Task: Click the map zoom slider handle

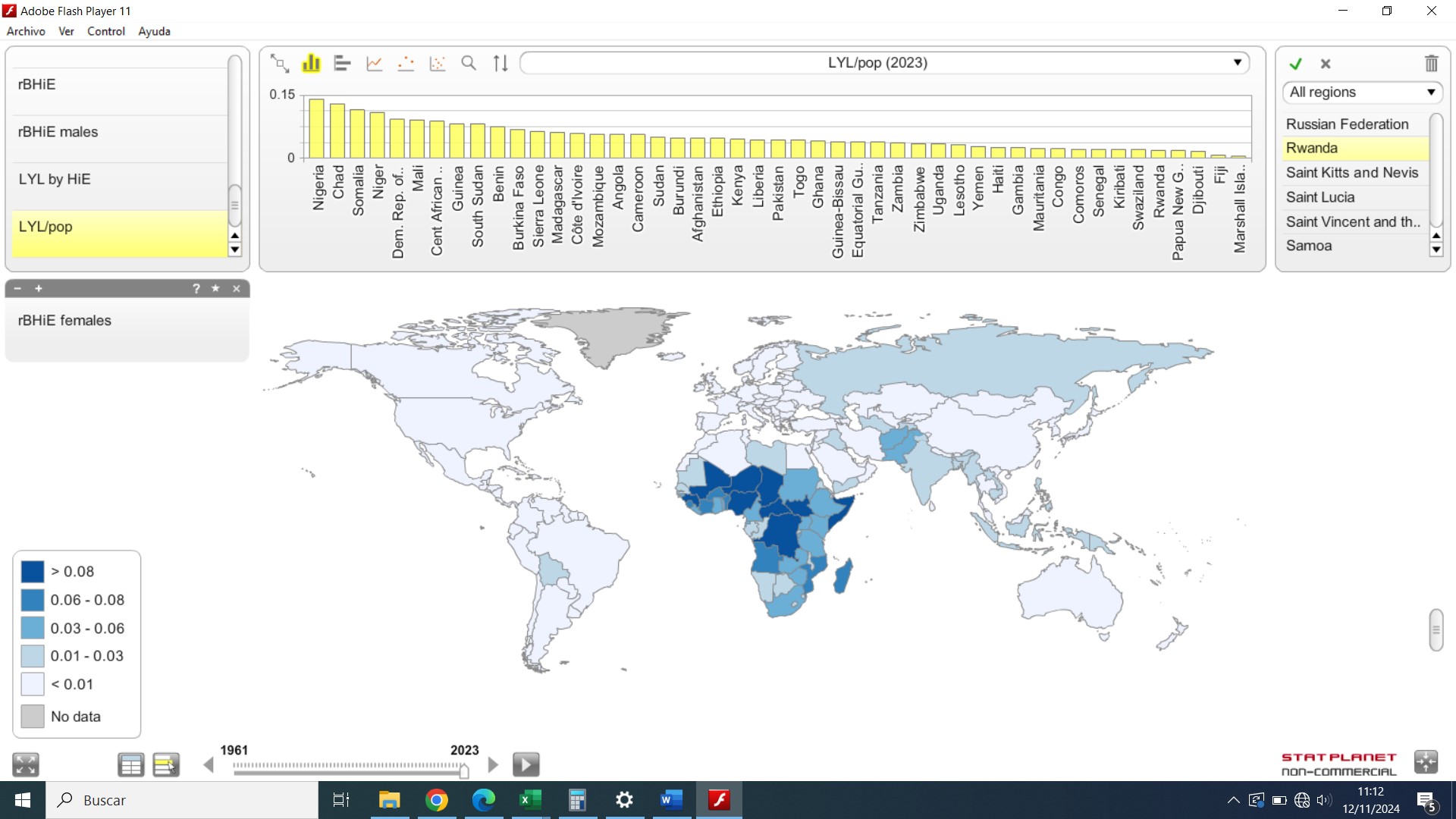Action: [x=1436, y=630]
